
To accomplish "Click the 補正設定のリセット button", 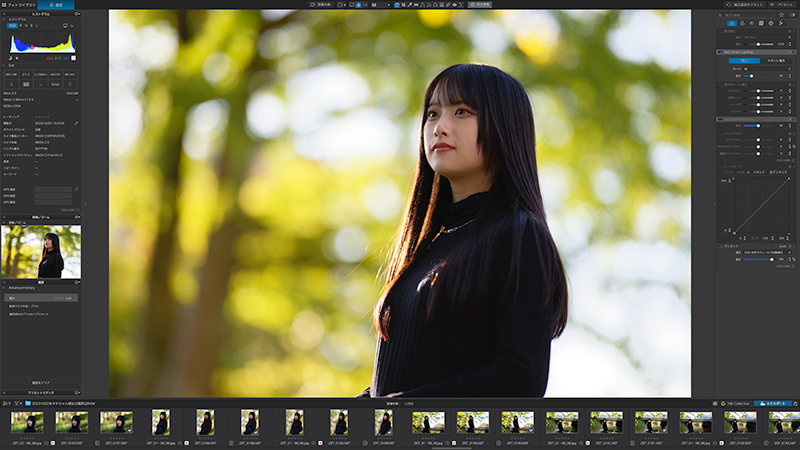I will pos(745,5).
